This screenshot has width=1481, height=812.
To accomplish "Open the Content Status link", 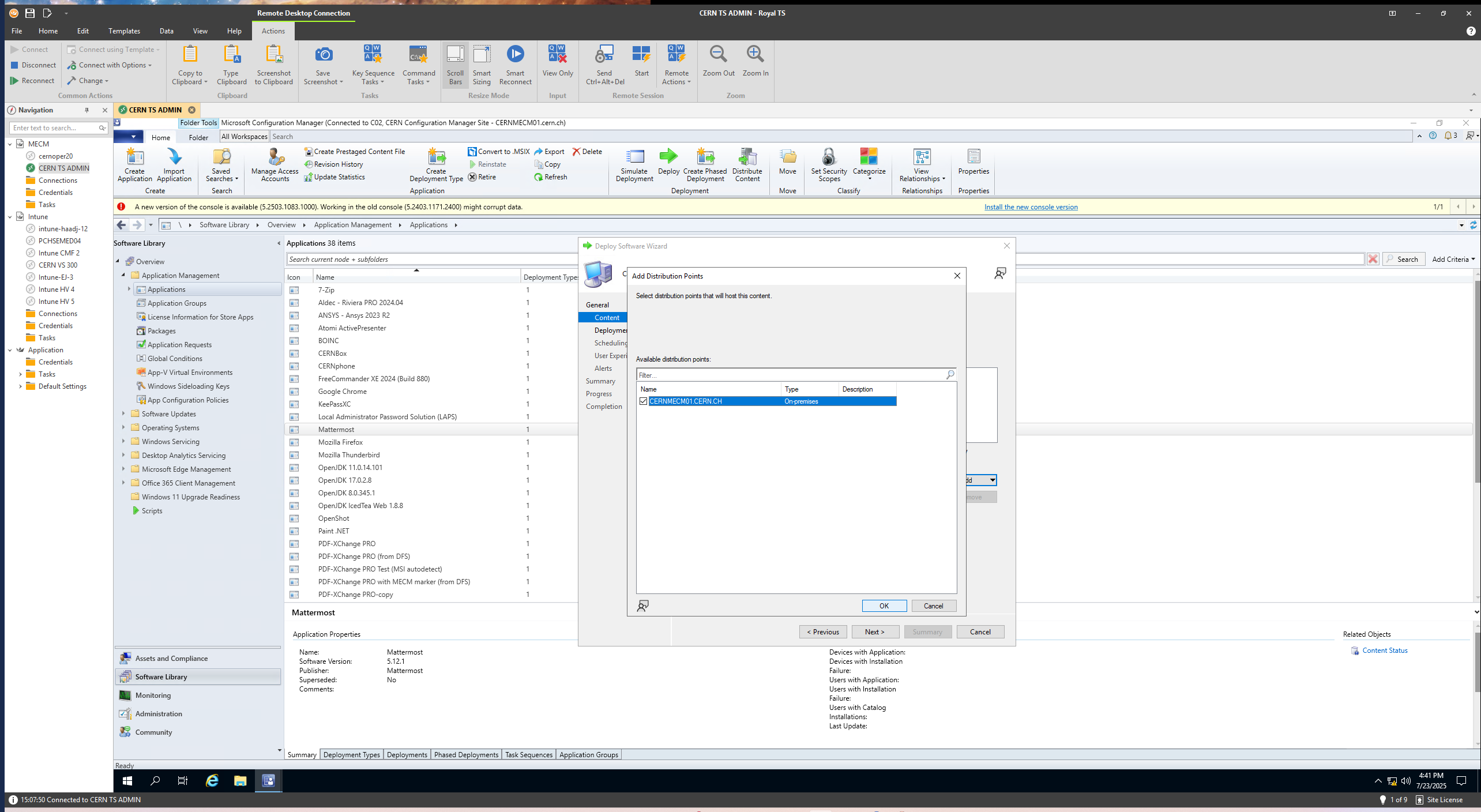I will click(x=1384, y=651).
